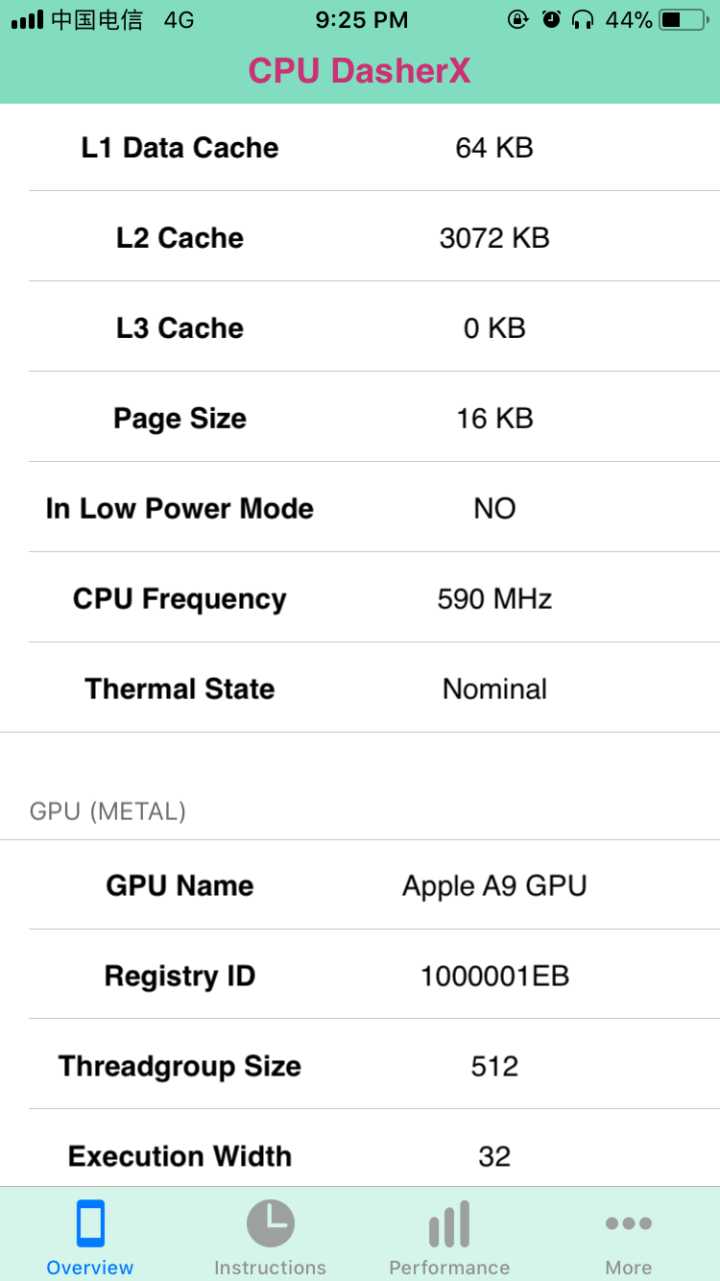
Task: Tap the CPU DasherX title
Action: click(x=360, y=71)
